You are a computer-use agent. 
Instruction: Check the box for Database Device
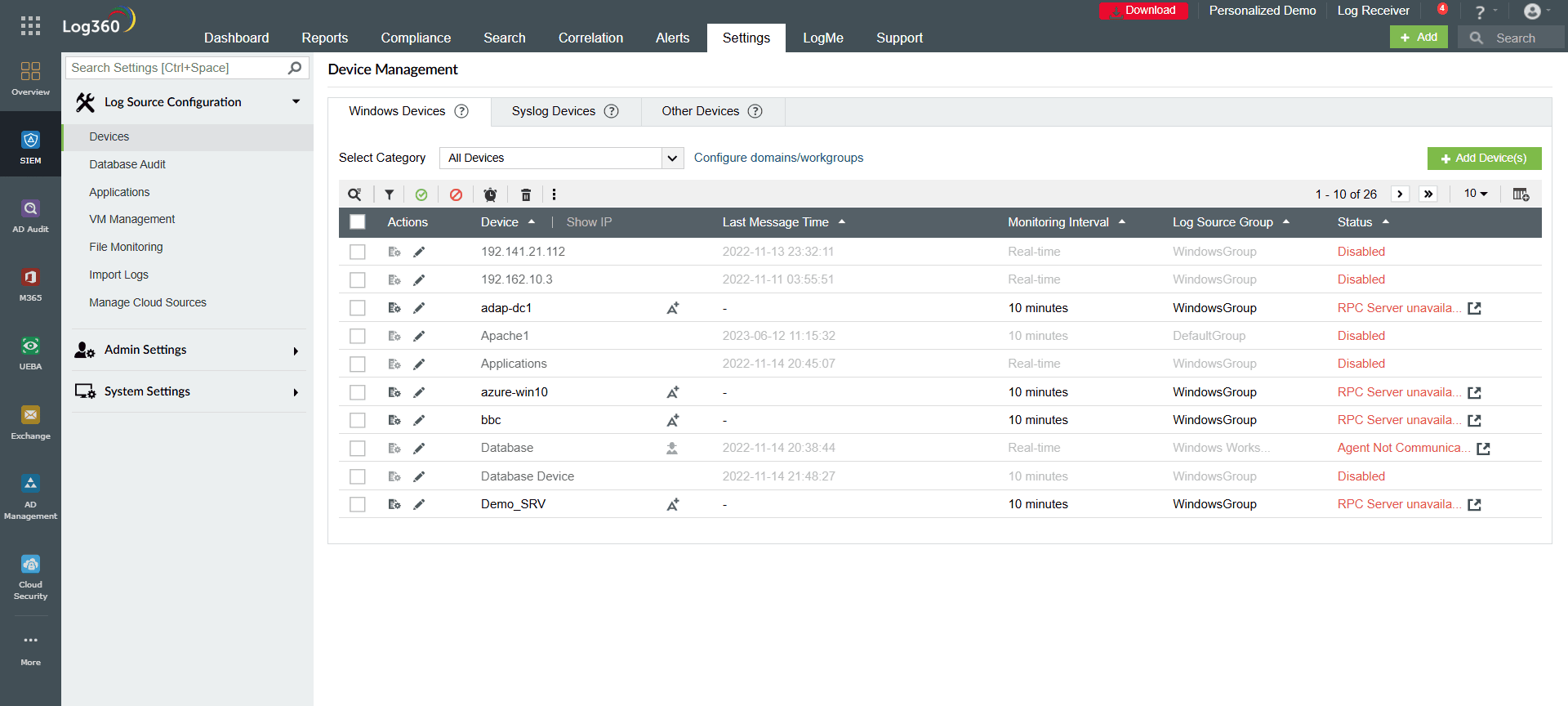[x=358, y=476]
